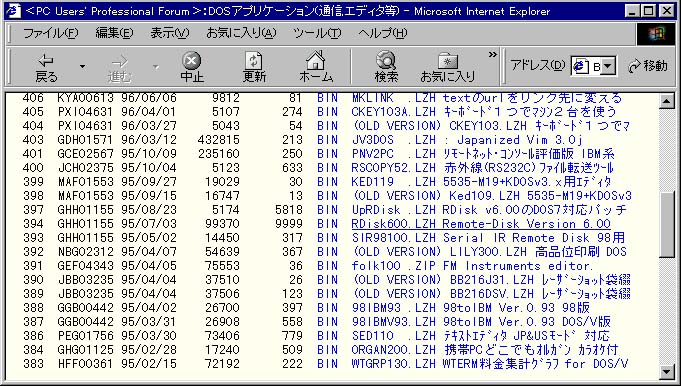Click the vertical scrollbar thumb
Screen dimensions: 681x386
(666, 224)
